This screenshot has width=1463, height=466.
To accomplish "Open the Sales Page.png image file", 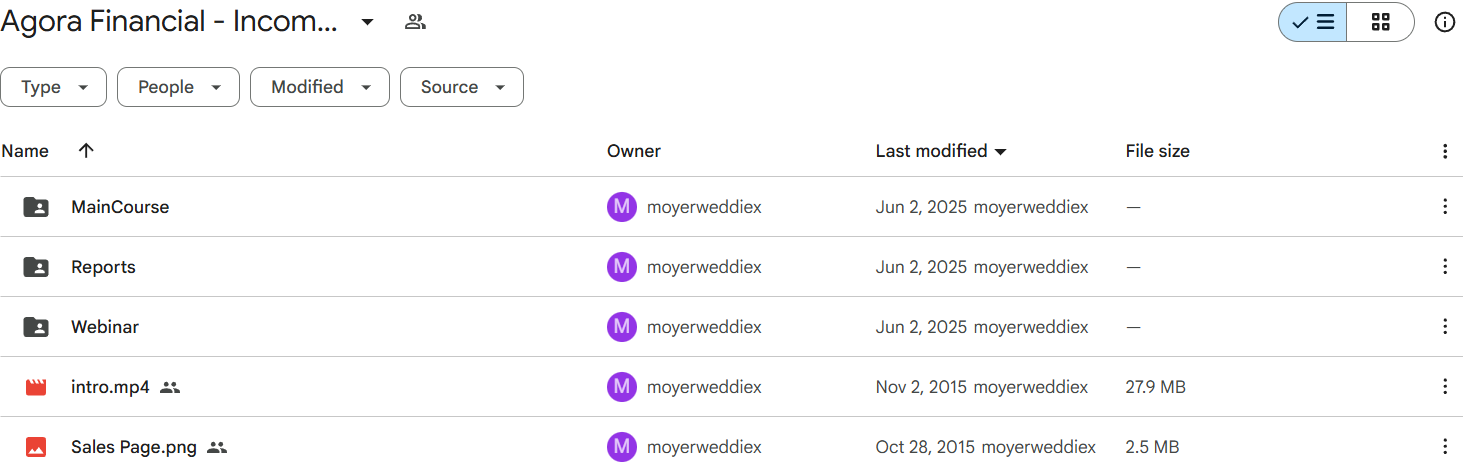I will [x=134, y=447].
